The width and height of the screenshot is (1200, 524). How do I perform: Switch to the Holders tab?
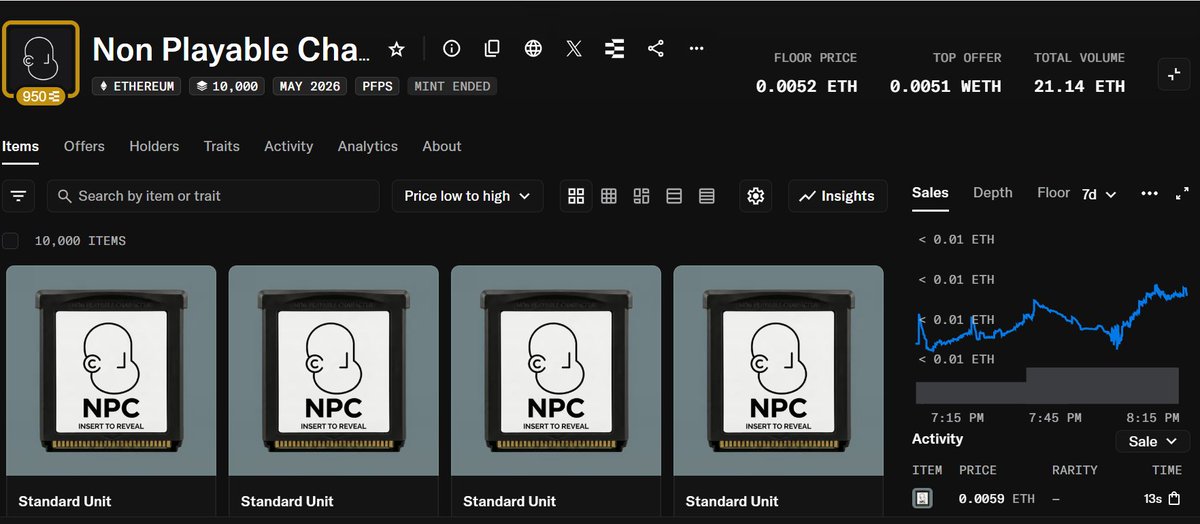(154, 146)
